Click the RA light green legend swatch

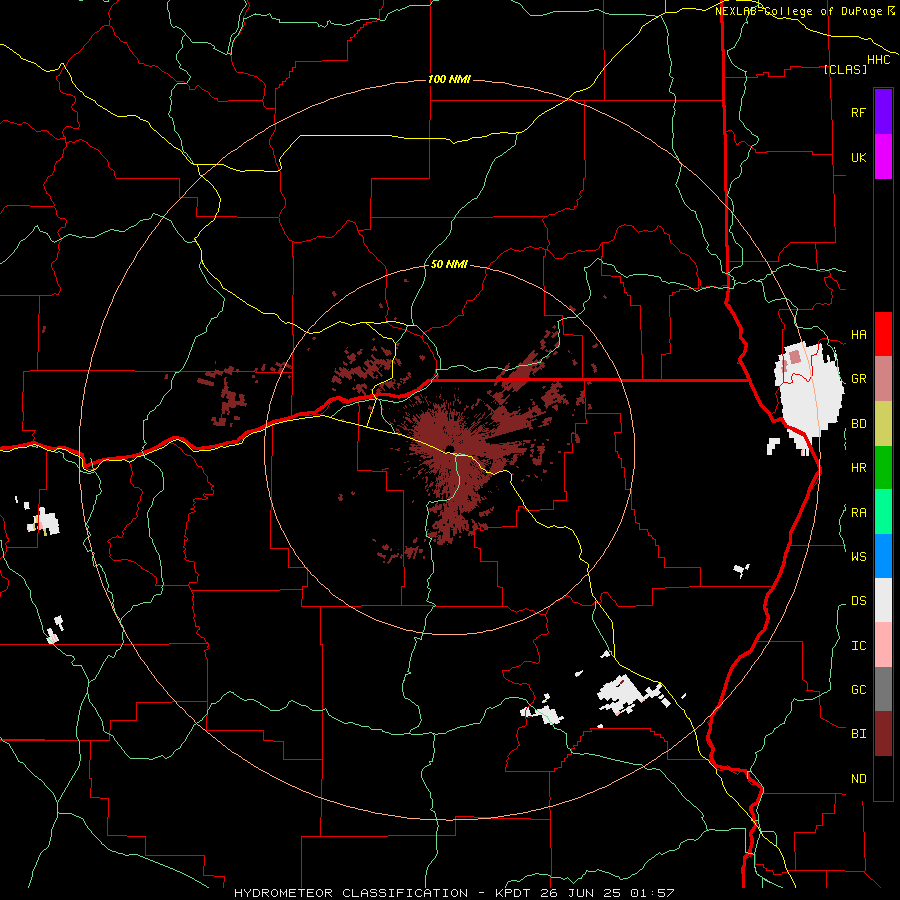(883, 512)
